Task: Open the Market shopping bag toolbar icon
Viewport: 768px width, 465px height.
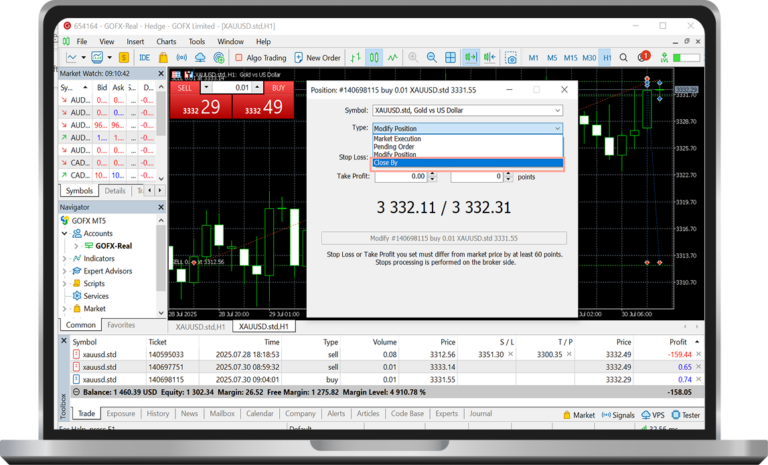Action: pos(163,58)
